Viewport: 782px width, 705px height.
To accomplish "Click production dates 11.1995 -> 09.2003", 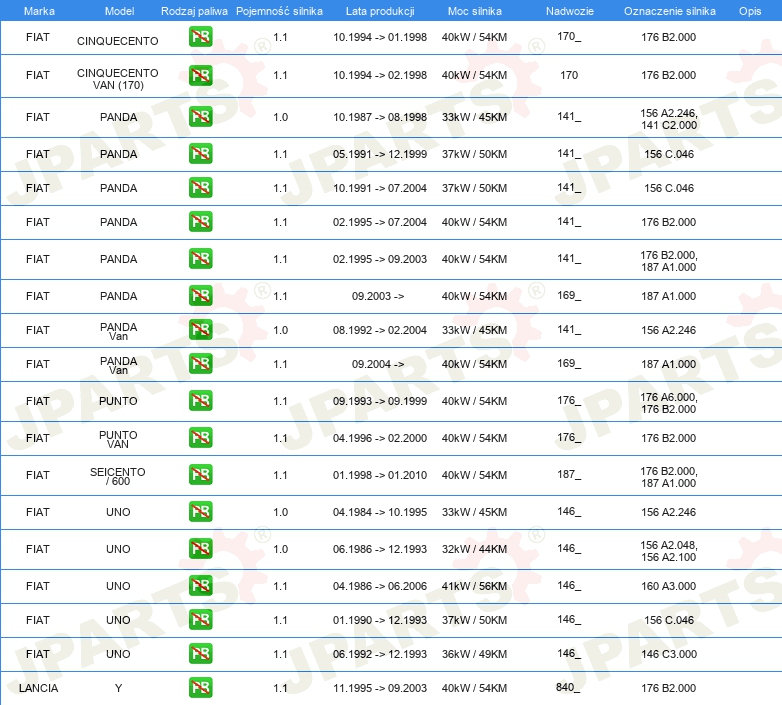I will click(380, 688).
